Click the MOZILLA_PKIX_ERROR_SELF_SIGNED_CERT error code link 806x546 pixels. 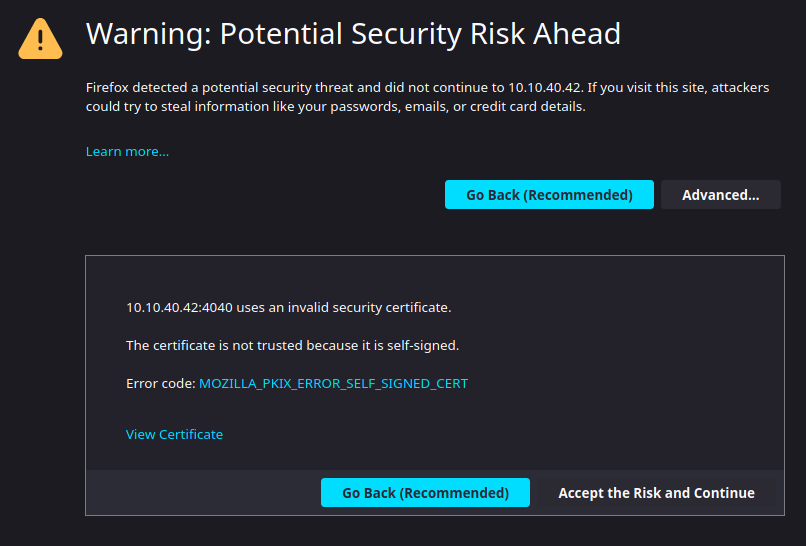[333, 383]
